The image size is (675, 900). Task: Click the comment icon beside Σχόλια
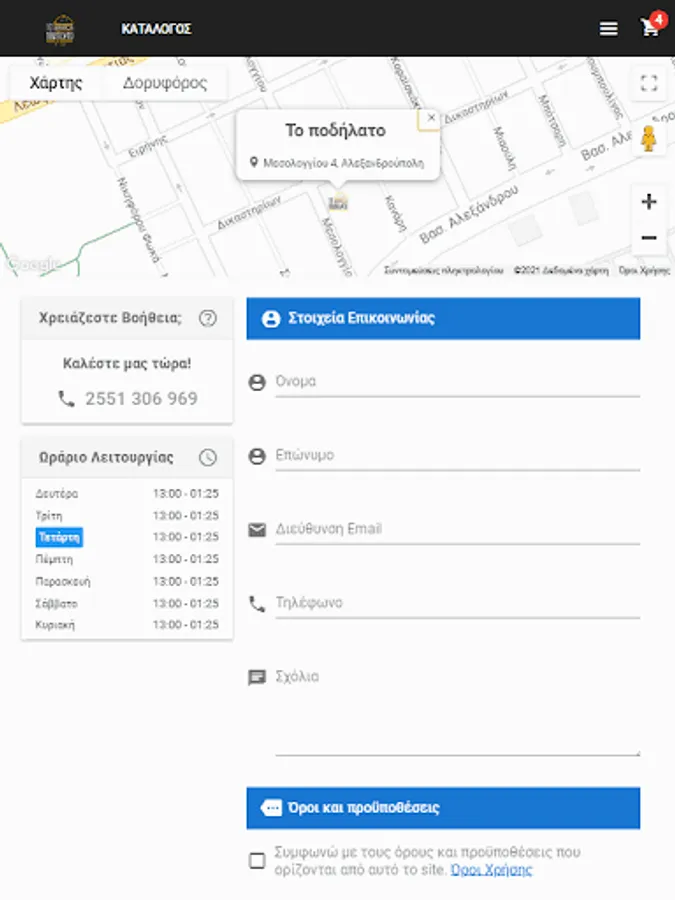pyautogui.click(x=257, y=677)
